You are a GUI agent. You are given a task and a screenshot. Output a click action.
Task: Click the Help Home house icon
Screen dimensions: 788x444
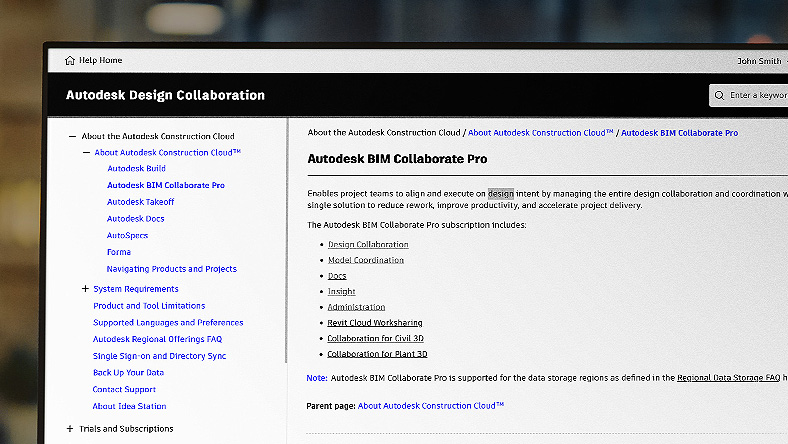click(x=70, y=60)
